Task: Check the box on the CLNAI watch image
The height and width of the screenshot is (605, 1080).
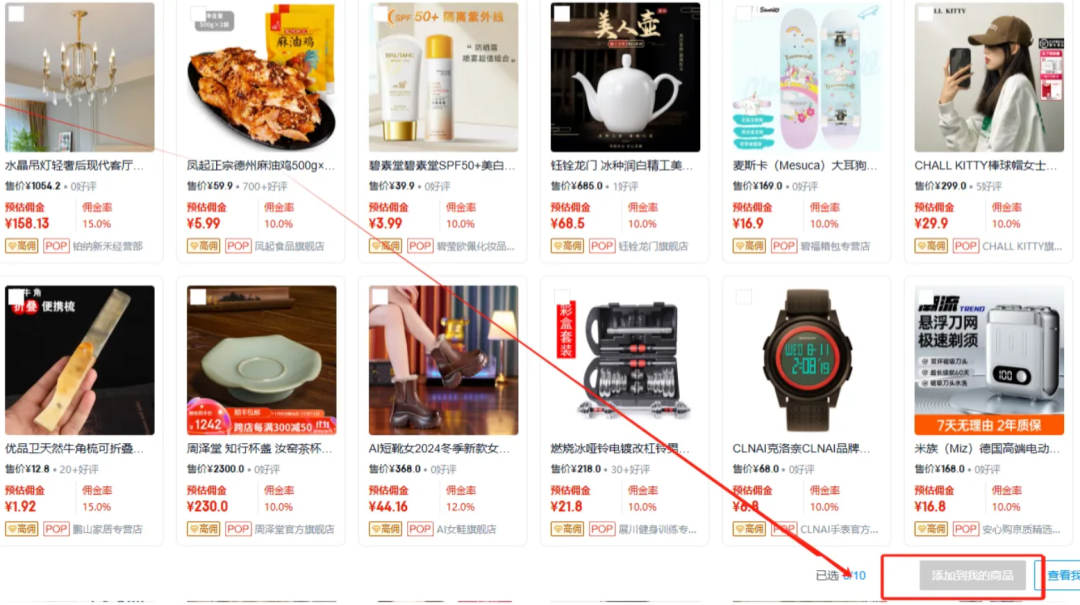Action: 743,297
